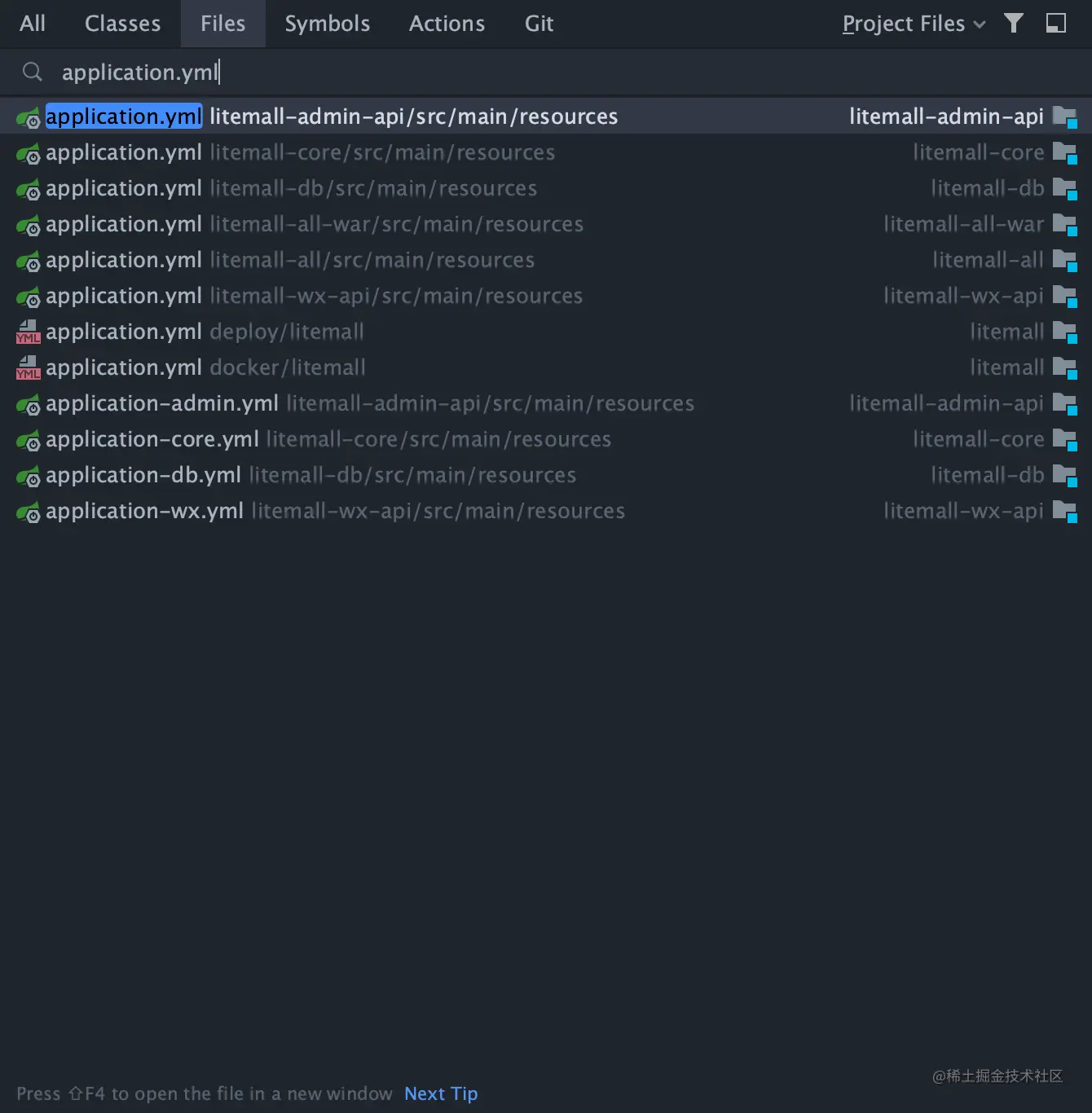The image size is (1092, 1113).
Task: Click module folder icon next to litemall-all-war
Action: point(1065,225)
